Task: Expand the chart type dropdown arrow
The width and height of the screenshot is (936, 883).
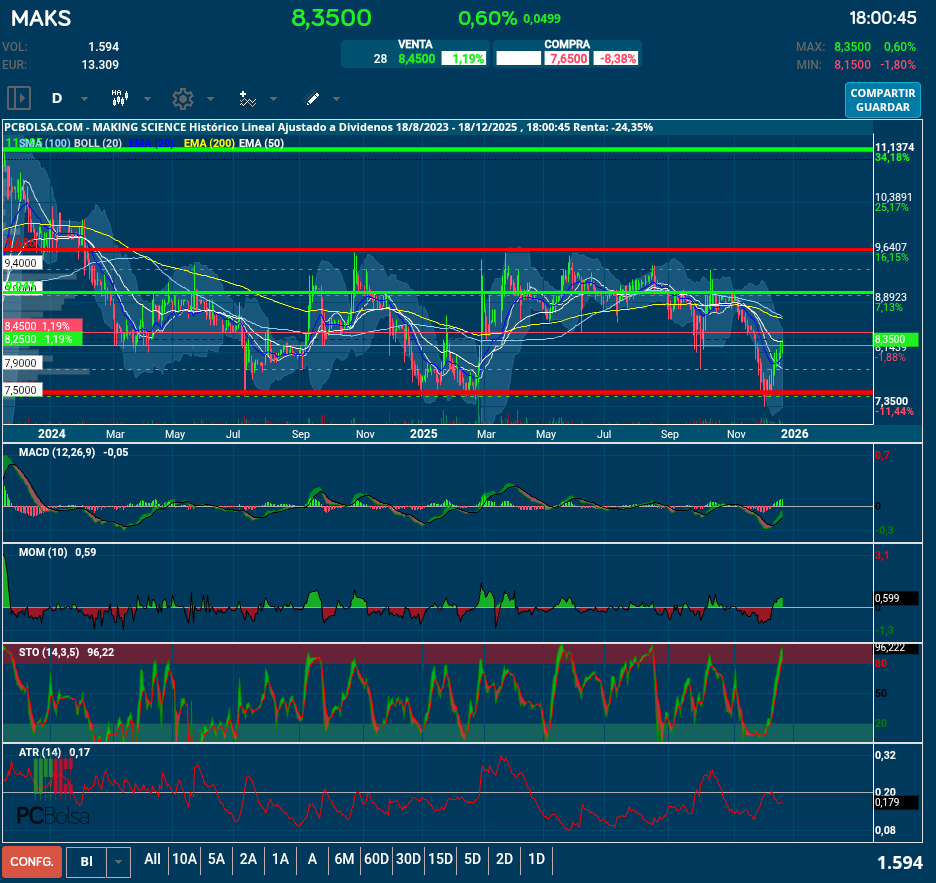Action: pyautogui.click(x=147, y=99)
